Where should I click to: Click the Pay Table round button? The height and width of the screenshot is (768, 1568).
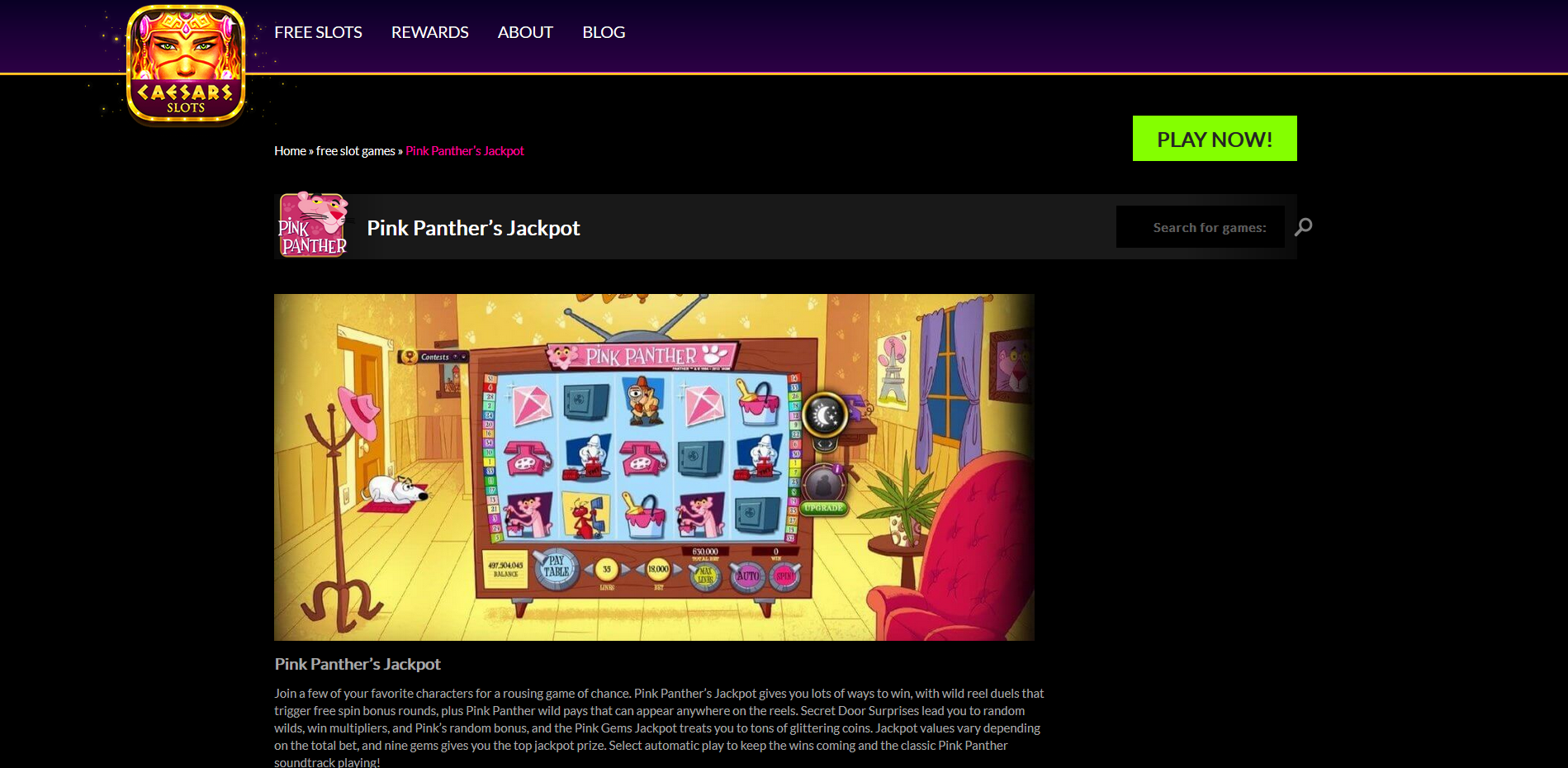pyautogui.click(x=557, y=568)
